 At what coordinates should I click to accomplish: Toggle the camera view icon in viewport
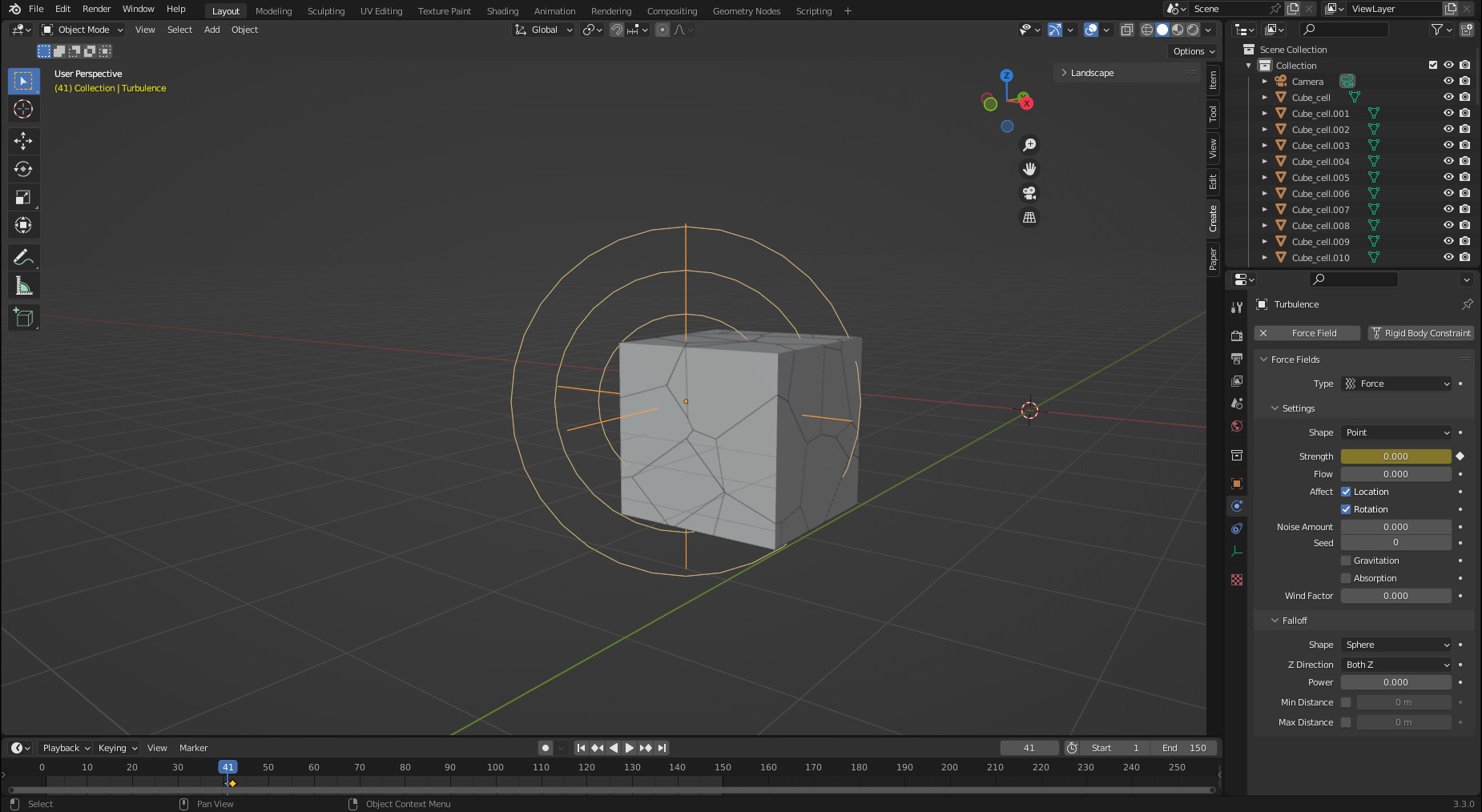tap(1029, 193)
